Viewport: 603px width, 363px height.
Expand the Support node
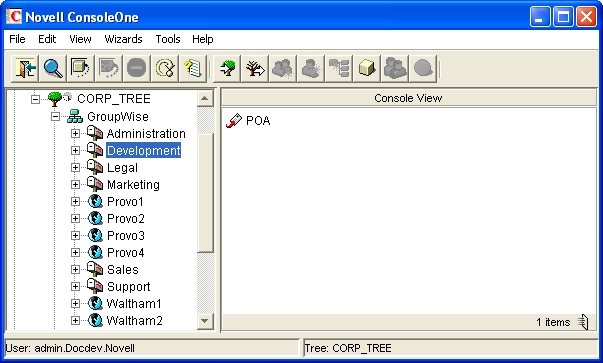point(75,286)
